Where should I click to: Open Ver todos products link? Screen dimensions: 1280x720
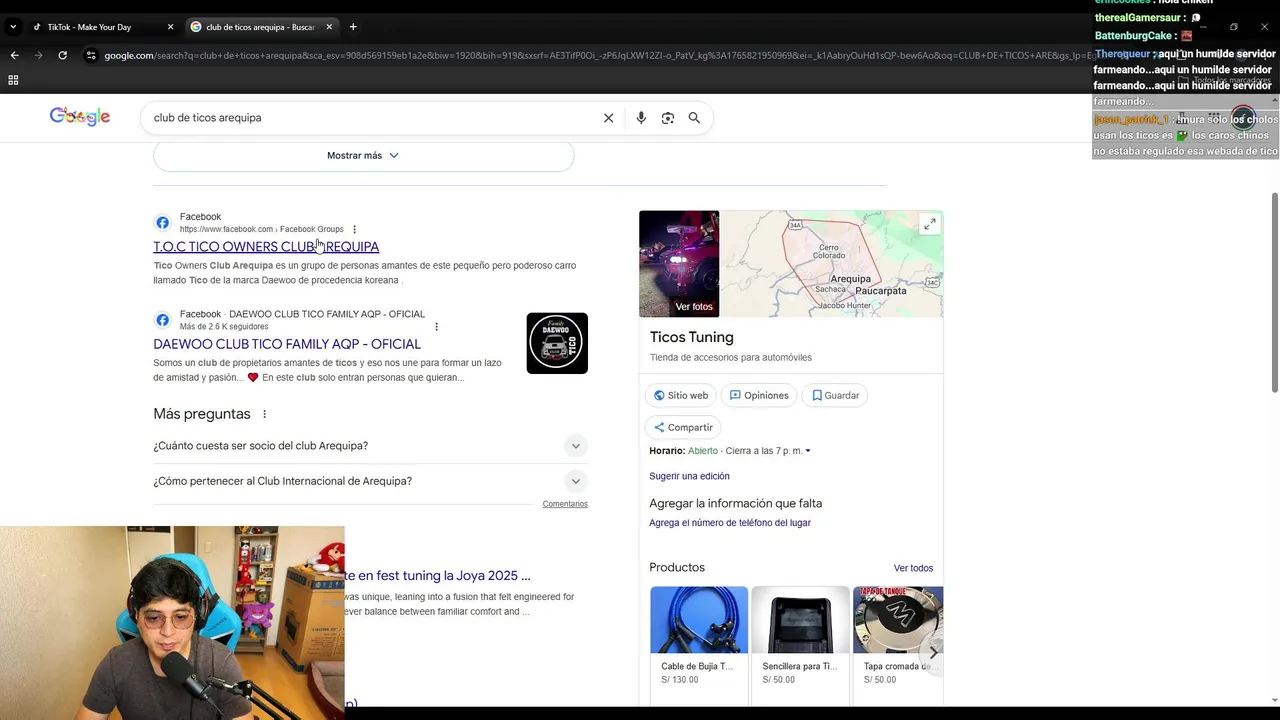click(x=913, y=568)
